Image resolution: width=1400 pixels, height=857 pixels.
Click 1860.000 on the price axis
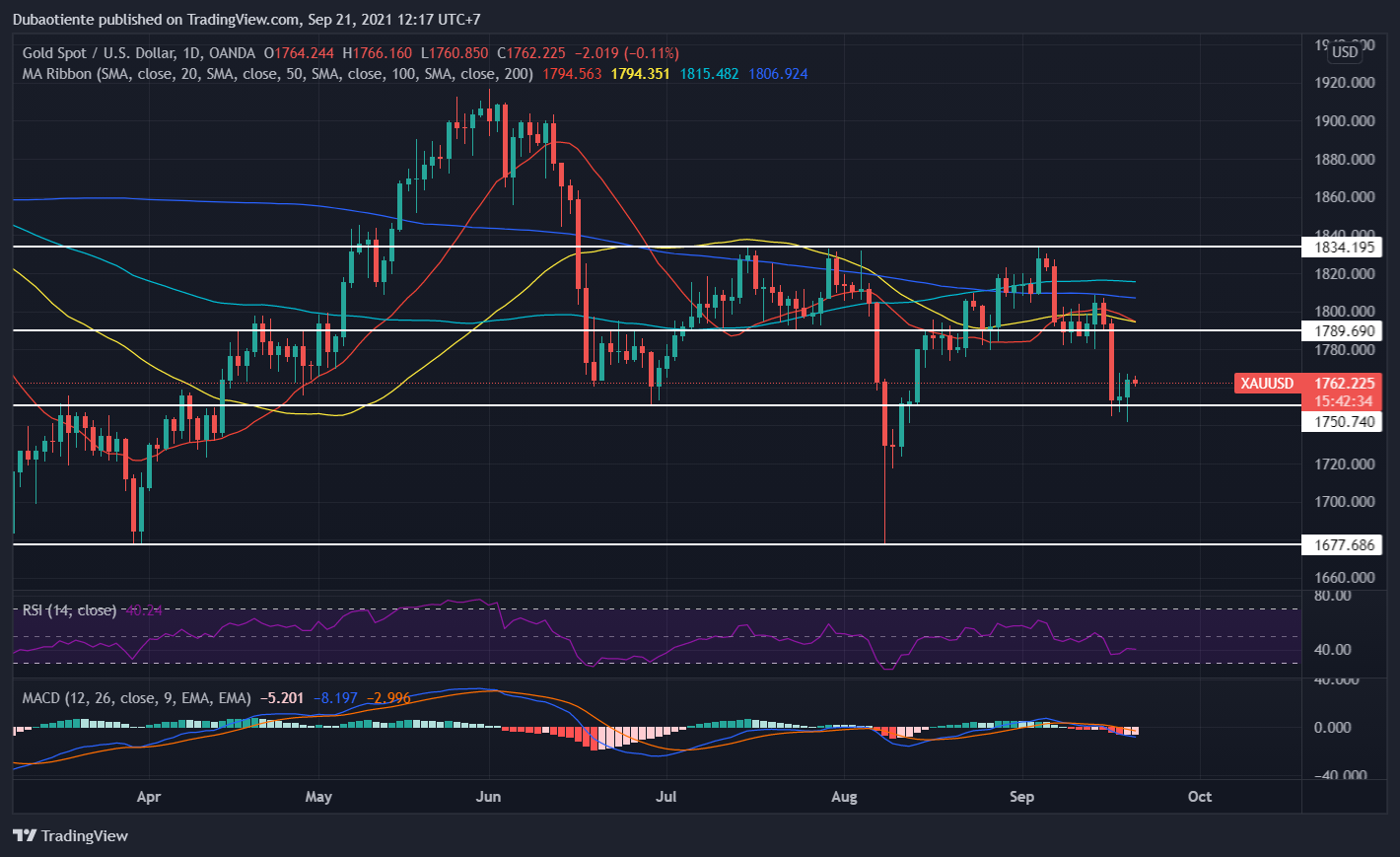tap(1344, 197)
